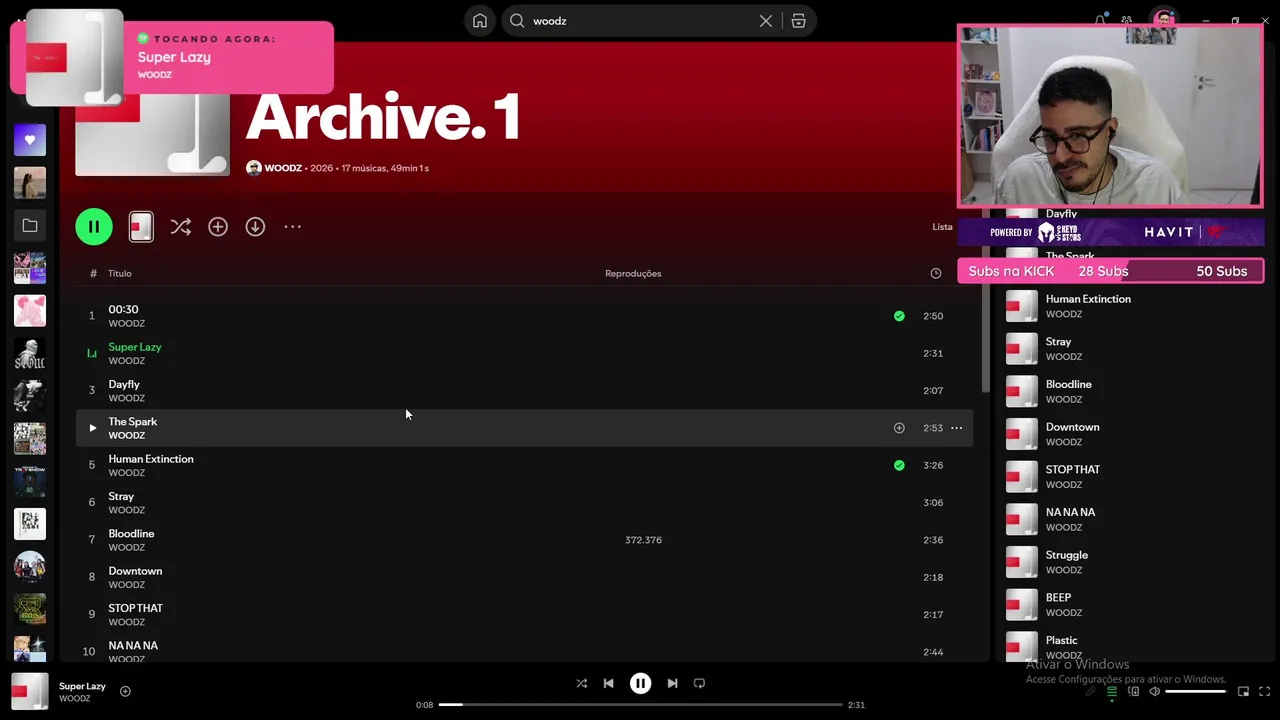Open more options for the album
This screenshot has width=1280, height=720.
pyautogui.click(x=292, y=227)
